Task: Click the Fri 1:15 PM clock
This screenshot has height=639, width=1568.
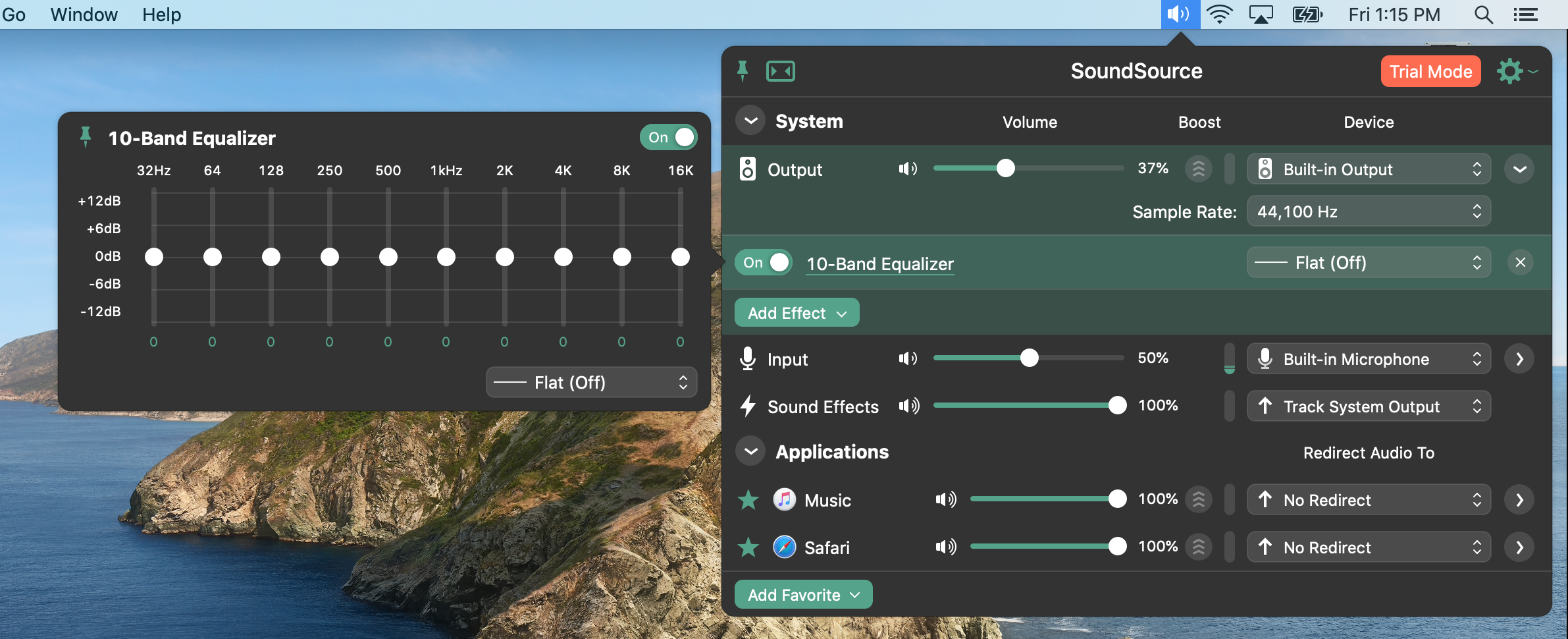Action: click(1394, 14)
